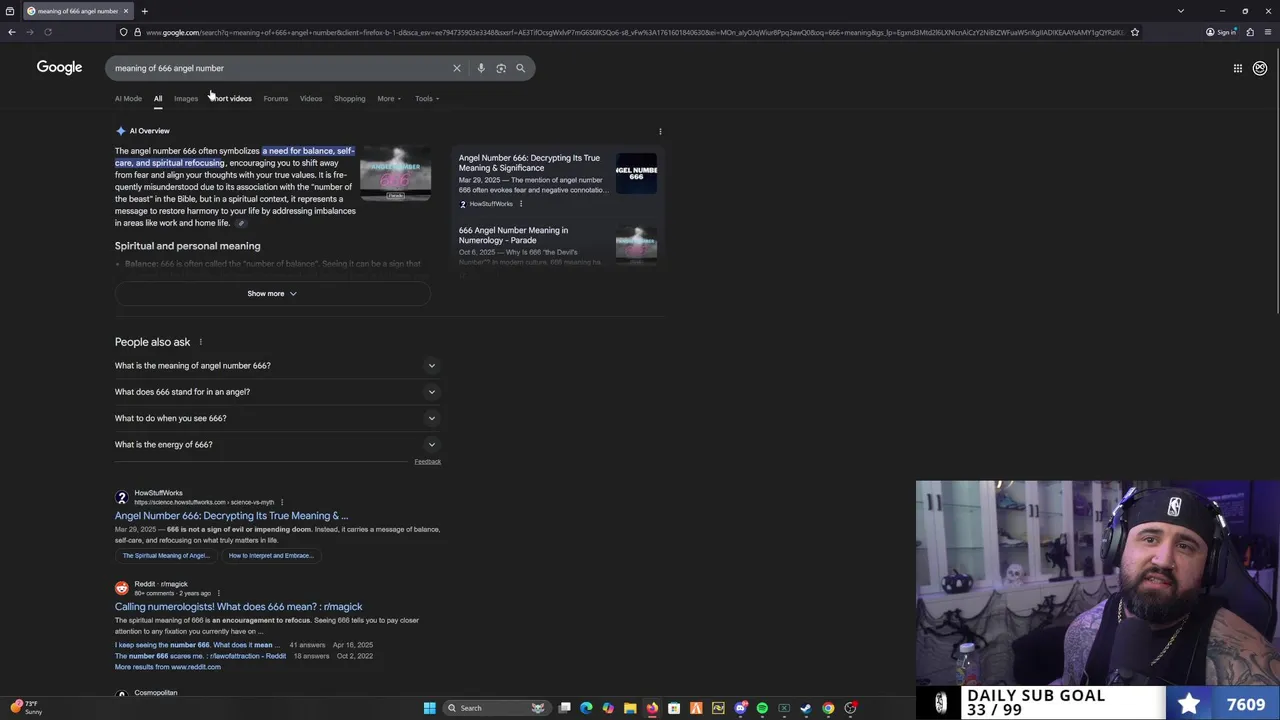Screen dimensions: 1280x720
Task: Open the Firefox extensions panel
Action: 1250,32
